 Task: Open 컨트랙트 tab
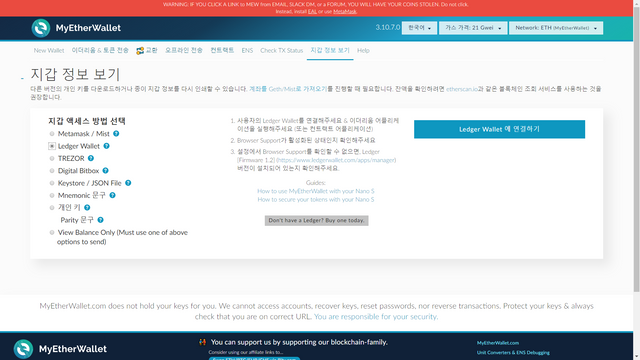(x=222, y=51)
